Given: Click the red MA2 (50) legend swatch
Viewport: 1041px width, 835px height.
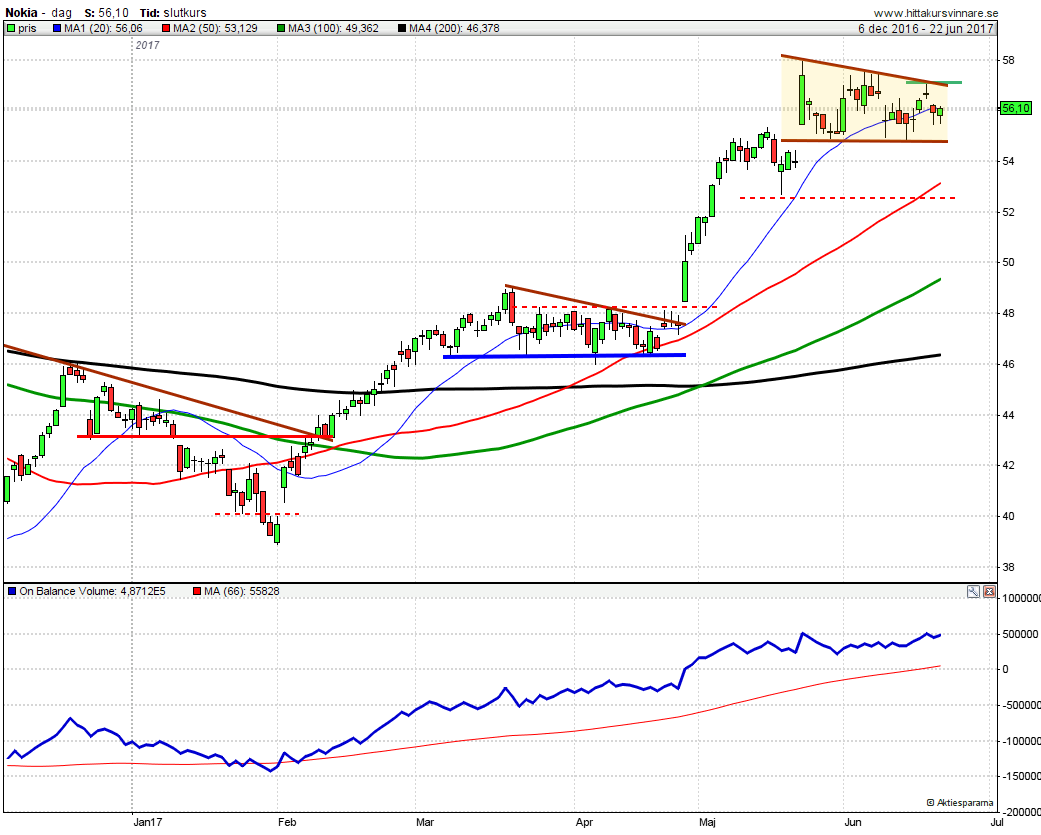Looking at the screenshot, I should point(166,29).
